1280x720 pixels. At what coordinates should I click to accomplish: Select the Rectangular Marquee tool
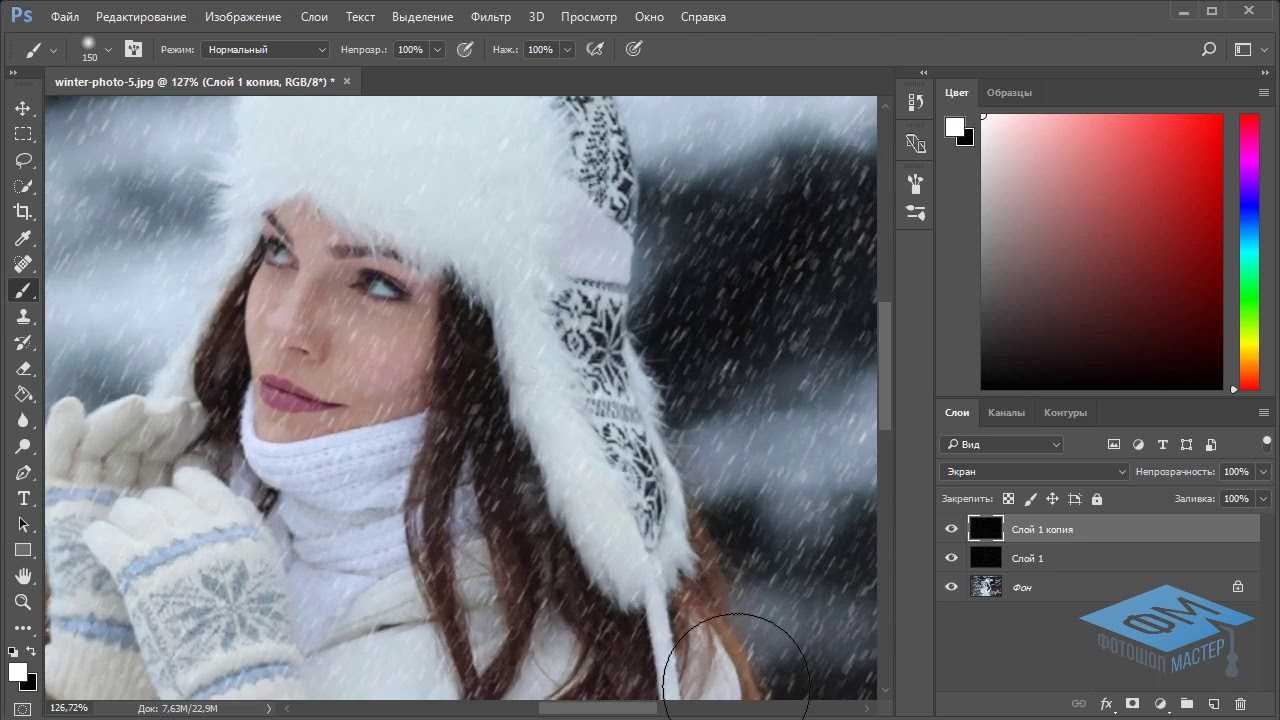pyautogui.click(x=23, y=134)
